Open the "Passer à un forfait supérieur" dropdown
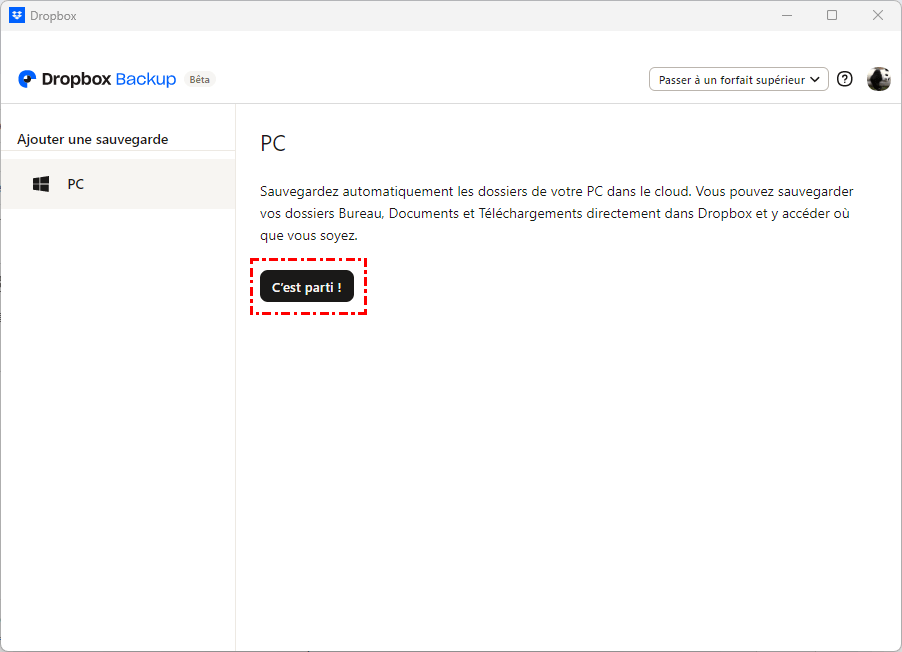The height and width of the screenshot is (652, 902). 739,79
